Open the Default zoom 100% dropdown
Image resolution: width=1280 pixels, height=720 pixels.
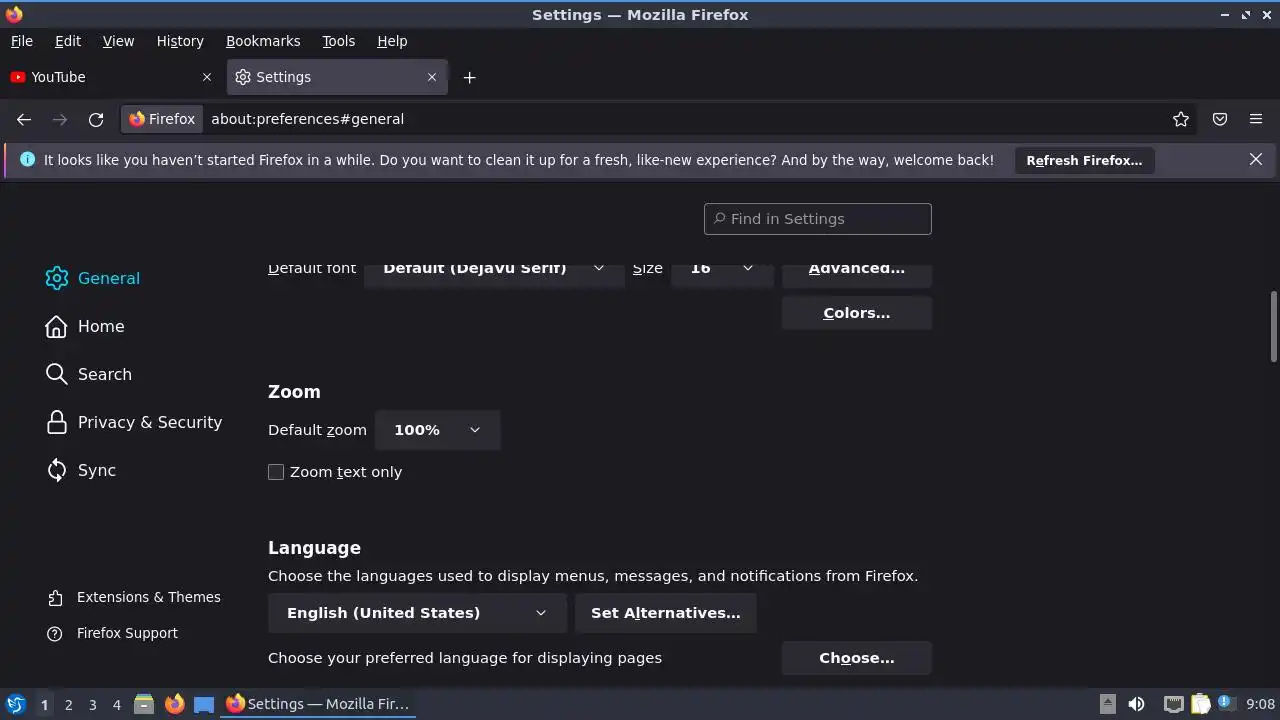[437, 430]
